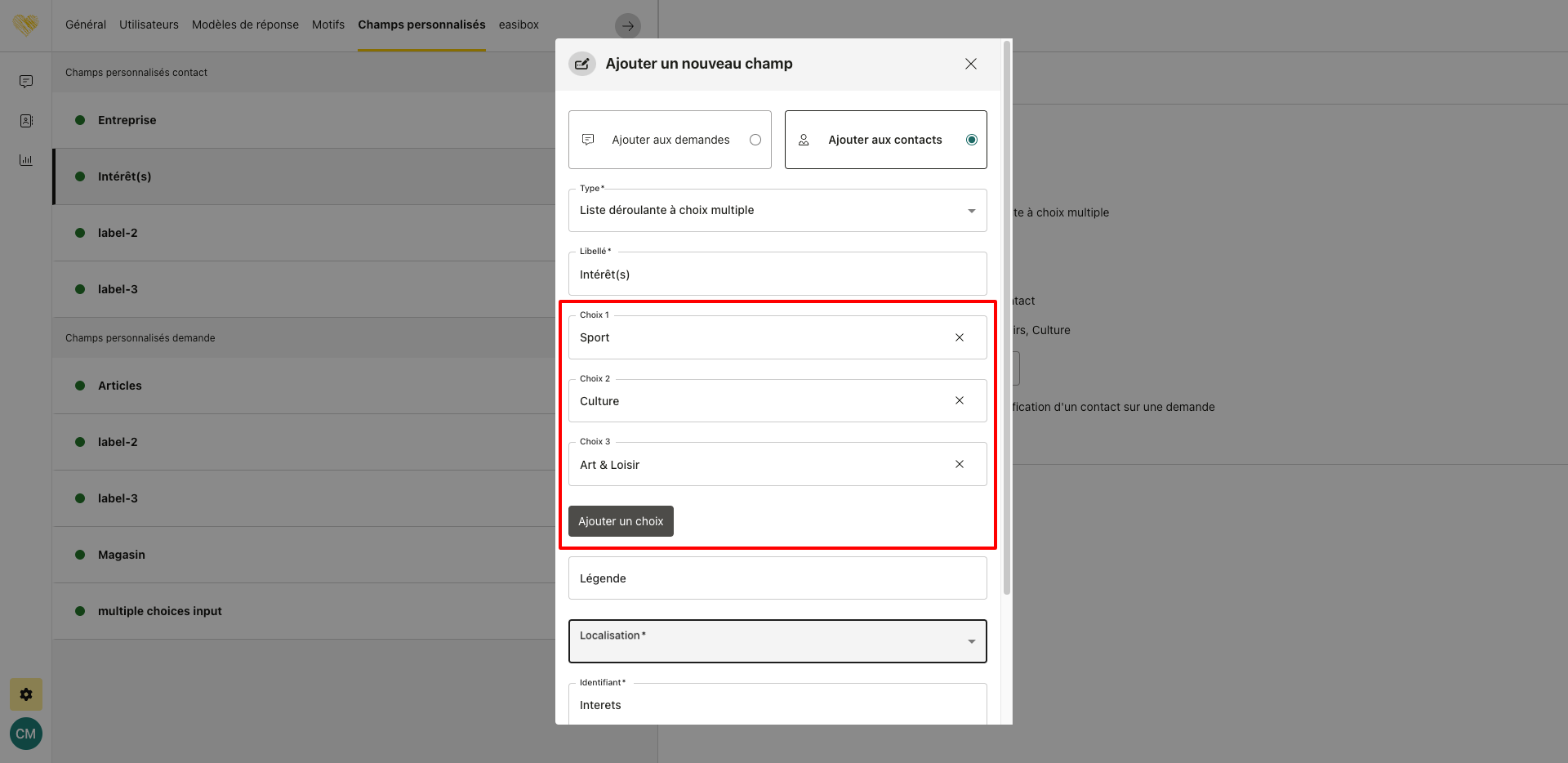Click the settings gear icon

(x=26, y=694)
